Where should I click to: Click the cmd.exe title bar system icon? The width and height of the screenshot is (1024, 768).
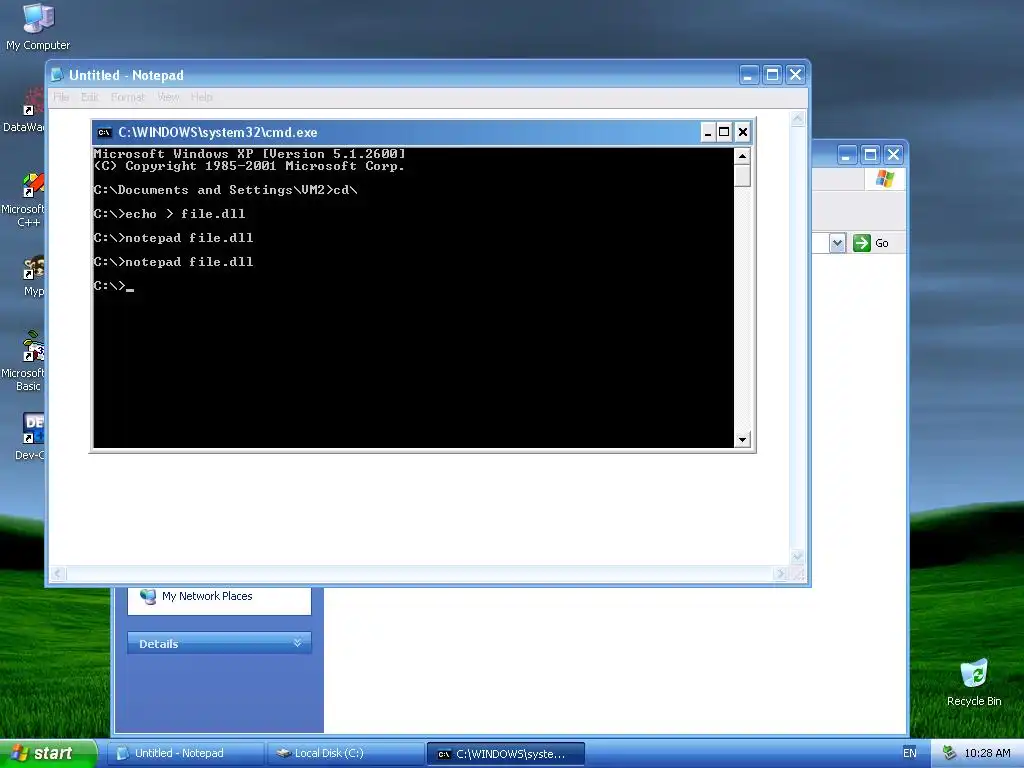pos(104,133)
